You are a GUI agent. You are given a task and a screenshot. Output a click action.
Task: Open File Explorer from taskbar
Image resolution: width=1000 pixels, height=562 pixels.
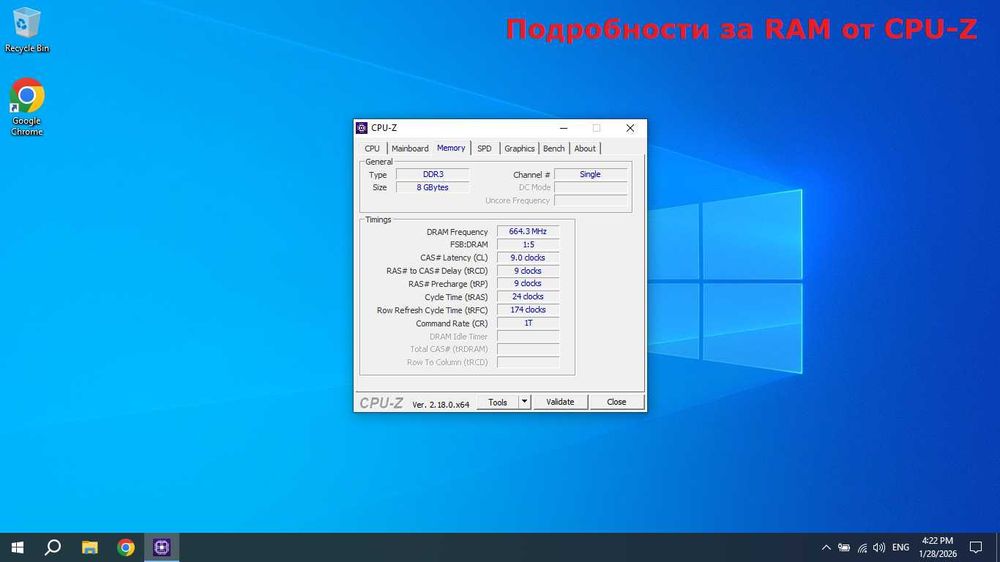point(89,547)
